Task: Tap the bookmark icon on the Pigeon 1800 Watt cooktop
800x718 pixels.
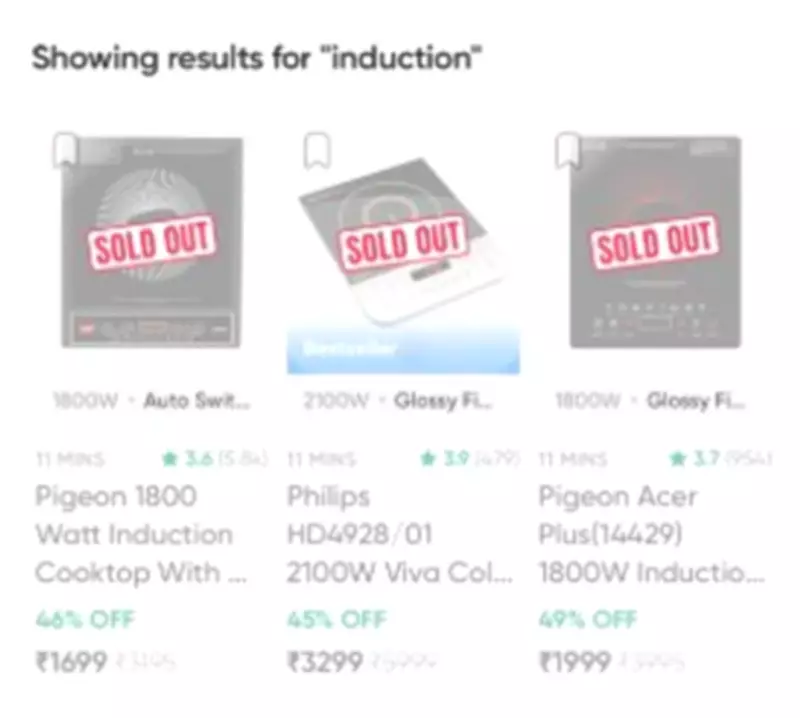Action: [x=64, y=151]
